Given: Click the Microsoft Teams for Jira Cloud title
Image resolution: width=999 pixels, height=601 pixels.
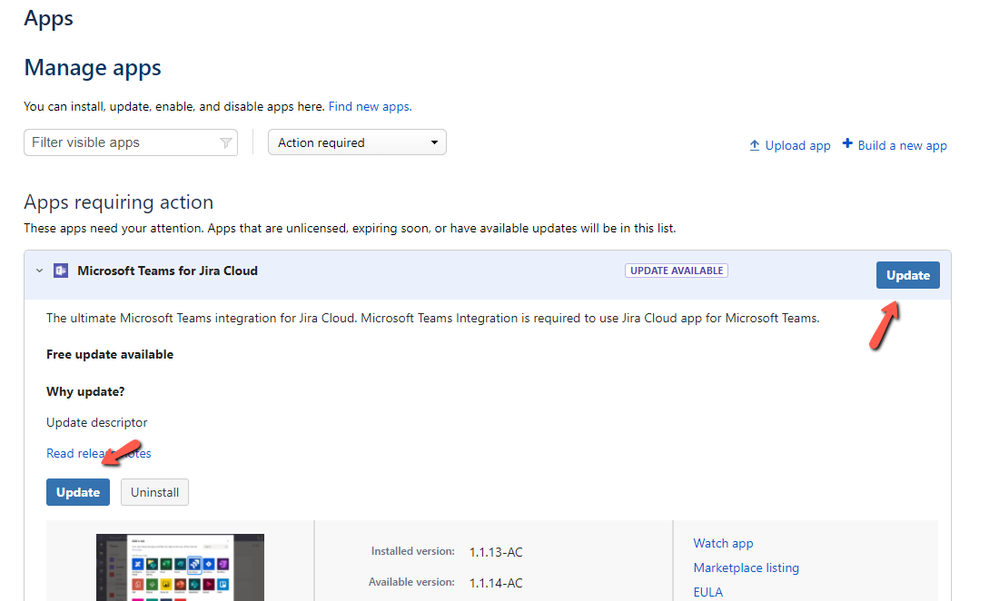Looking at the screenshot, I should tap(168, 271).
